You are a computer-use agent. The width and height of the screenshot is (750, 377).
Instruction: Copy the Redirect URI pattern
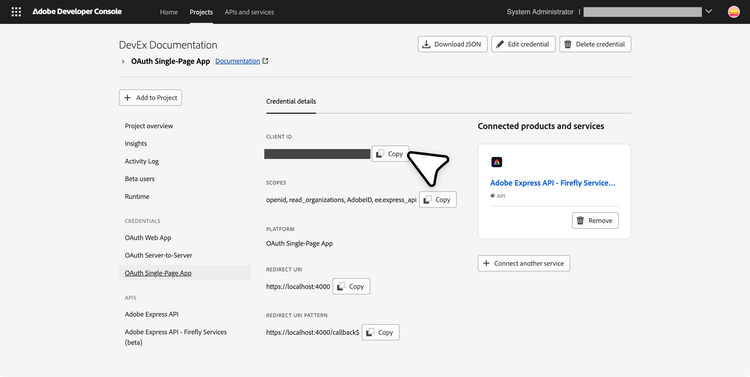(380, 333)
